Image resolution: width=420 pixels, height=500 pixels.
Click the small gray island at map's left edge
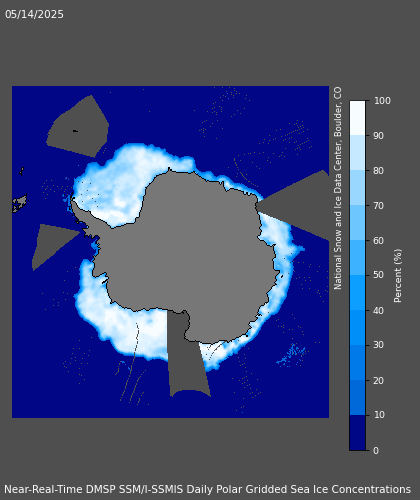[20, 203]
